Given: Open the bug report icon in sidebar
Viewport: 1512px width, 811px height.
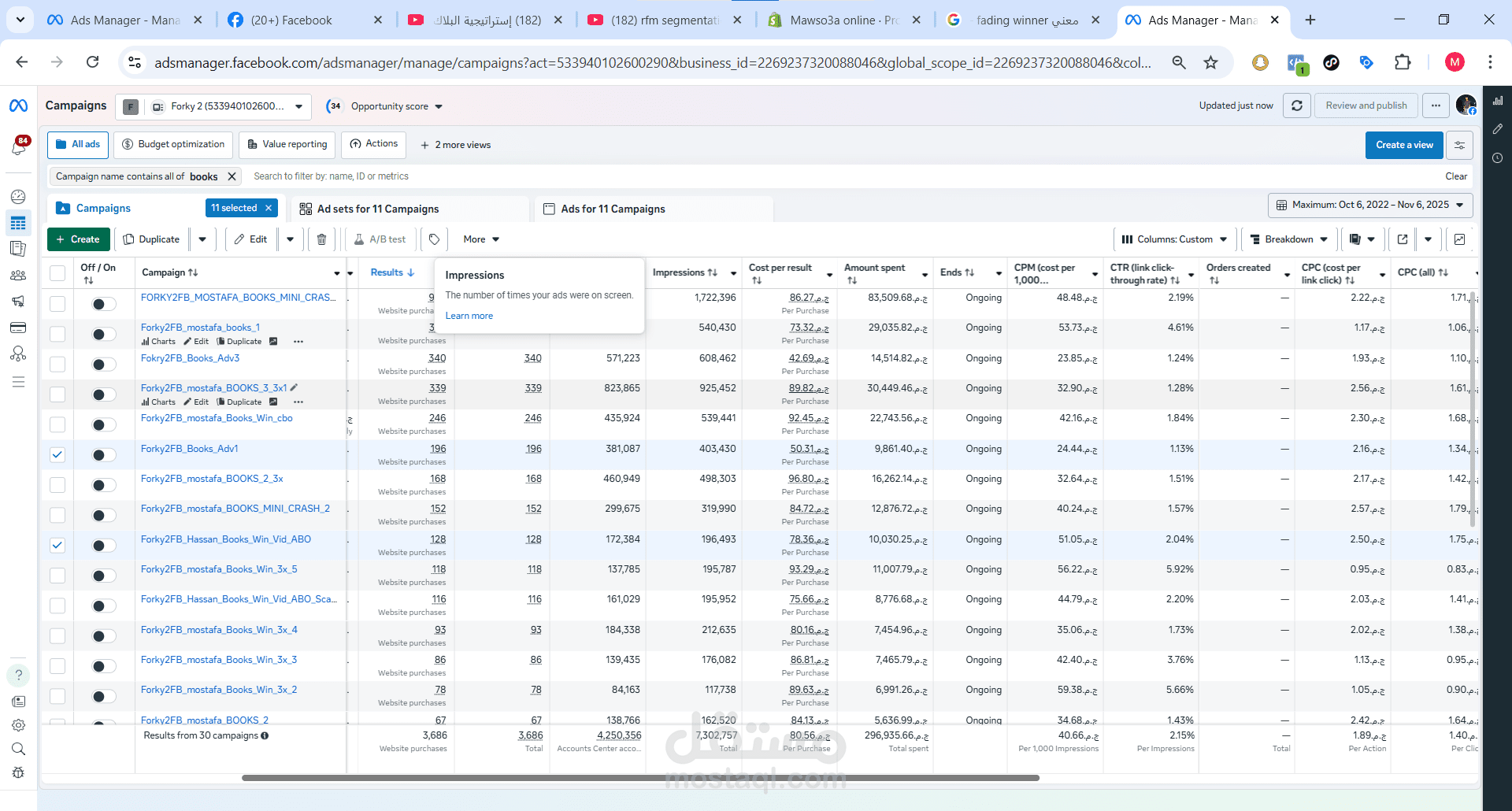Looking at the screenshot, I should tap(18, 773).
